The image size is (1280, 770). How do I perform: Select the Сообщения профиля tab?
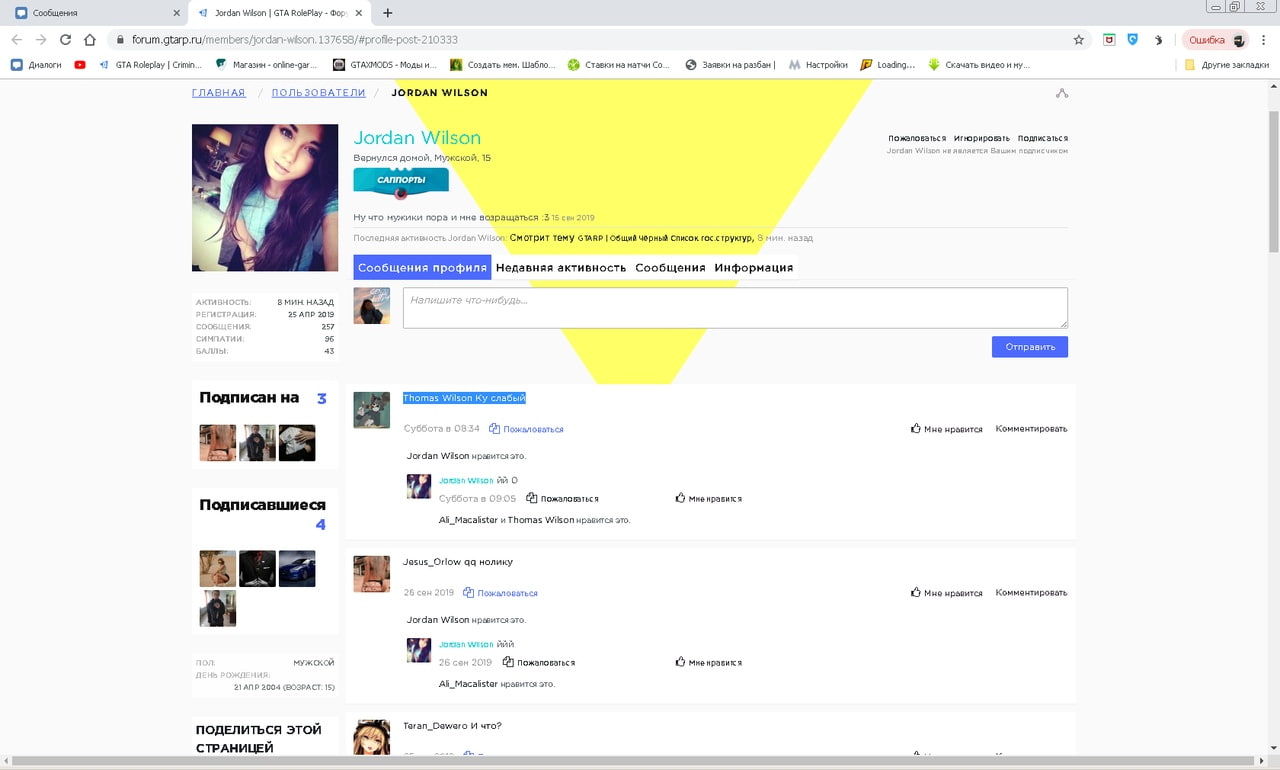click(422, 268)
